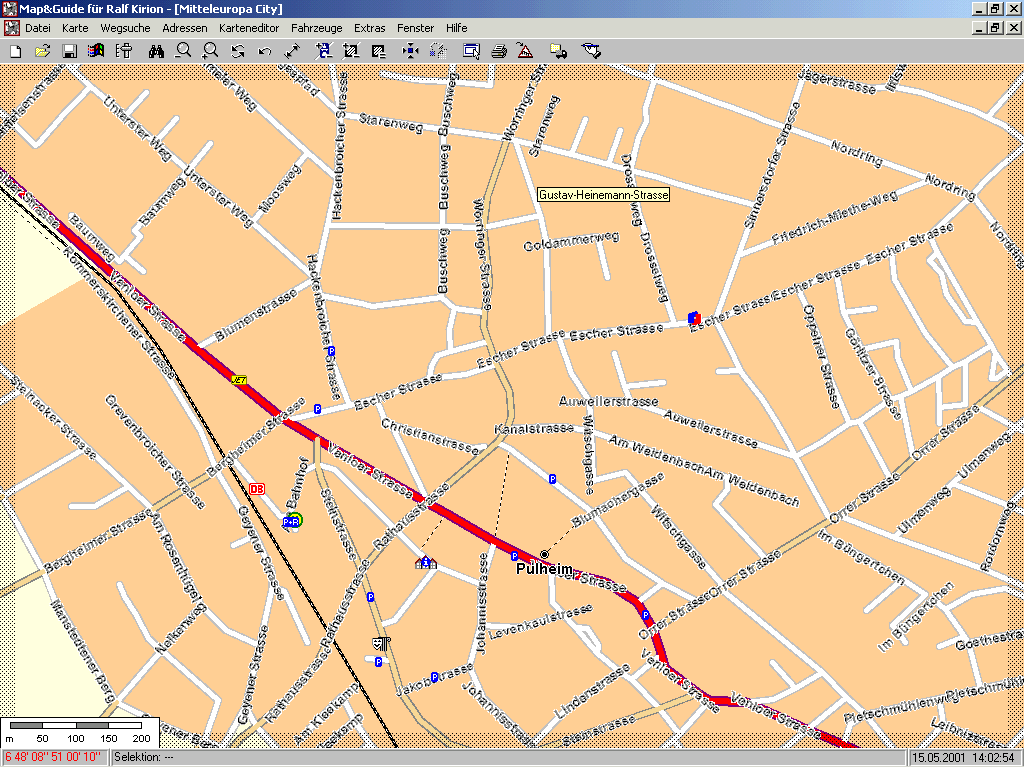Click the red coordinates readout in status bar
This screenshot has height=768, width=1024.
coord(55,758)
